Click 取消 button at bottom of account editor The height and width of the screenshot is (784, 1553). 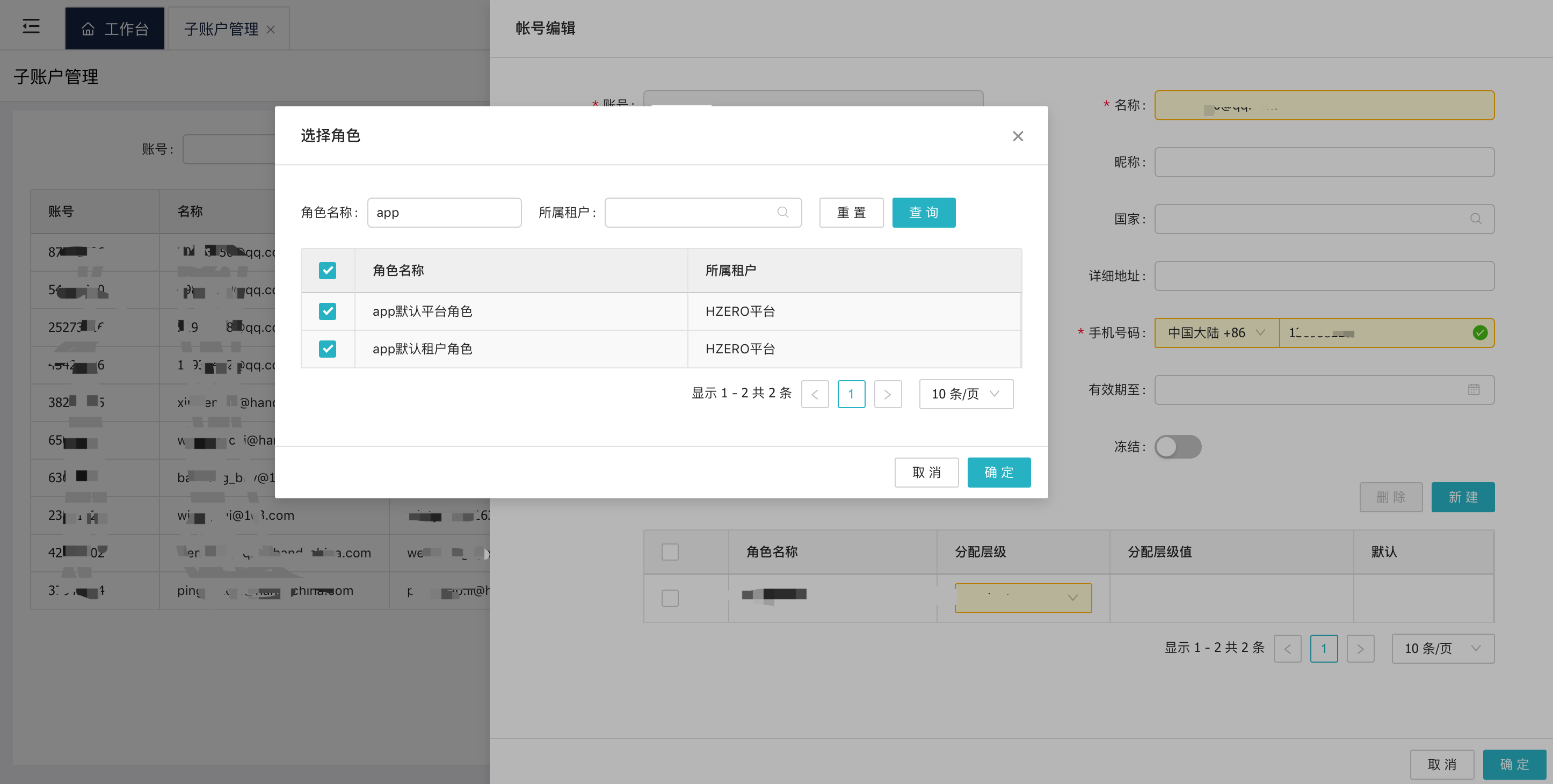point(1441,764)
